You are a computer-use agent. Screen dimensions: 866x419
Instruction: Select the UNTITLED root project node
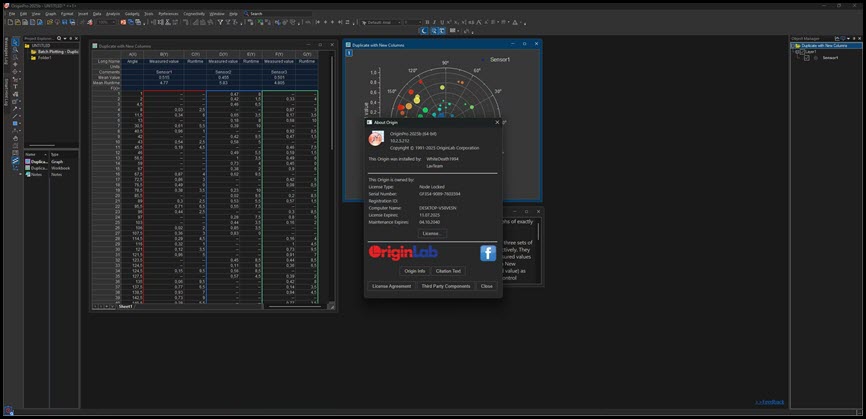tap(38, 45)
